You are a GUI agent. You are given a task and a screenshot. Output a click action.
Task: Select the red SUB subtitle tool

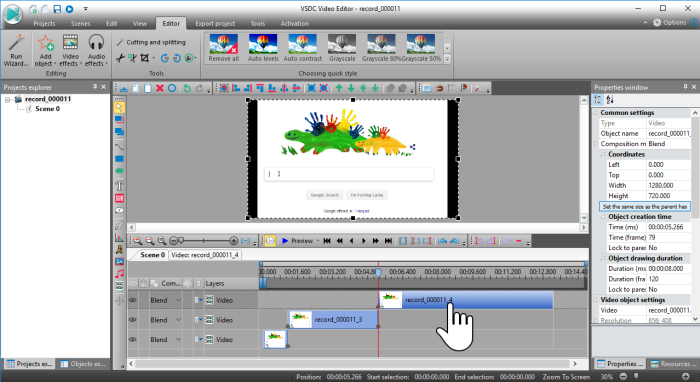tap(119, 198)
